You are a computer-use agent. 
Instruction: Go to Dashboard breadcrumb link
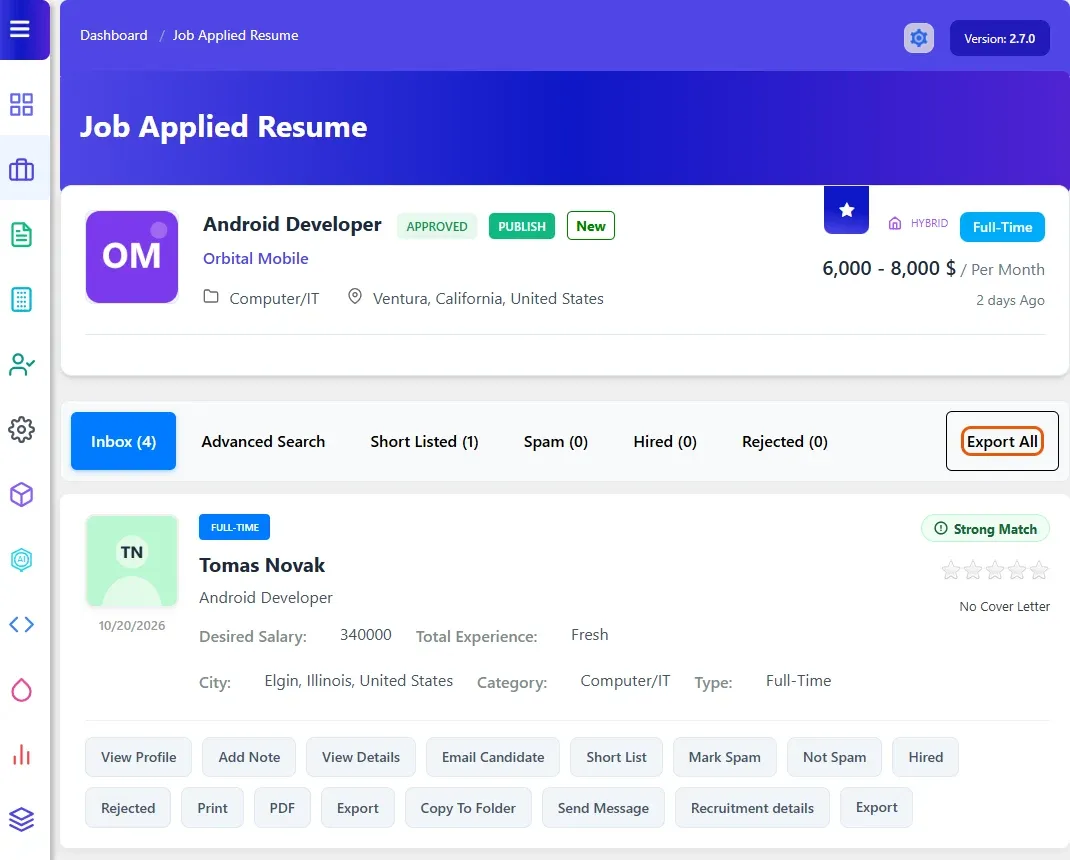point(113,35)
